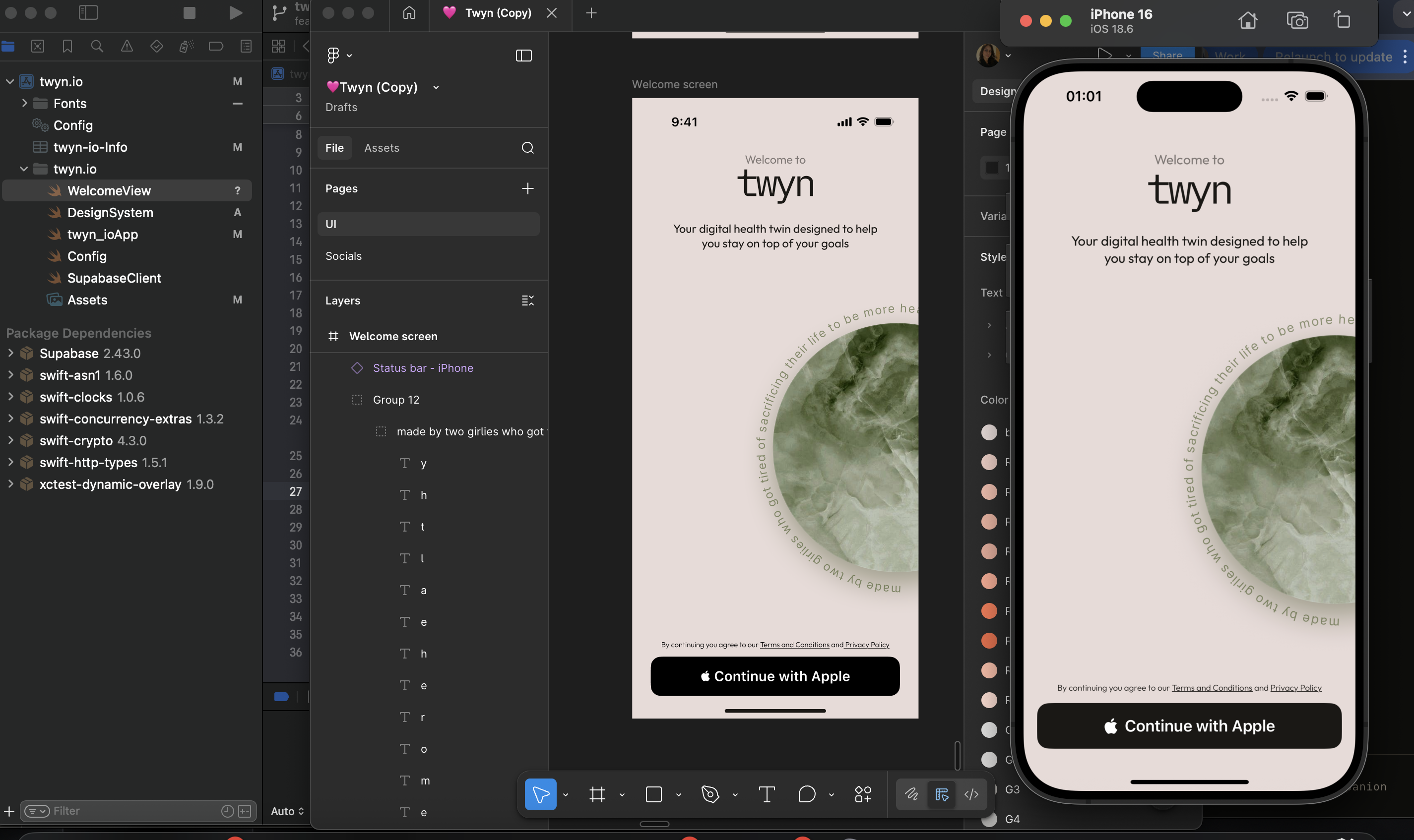The image size is (1414, 840).
Task: Open the bookmark navigator in Xcode
Action: click(67, 46)
